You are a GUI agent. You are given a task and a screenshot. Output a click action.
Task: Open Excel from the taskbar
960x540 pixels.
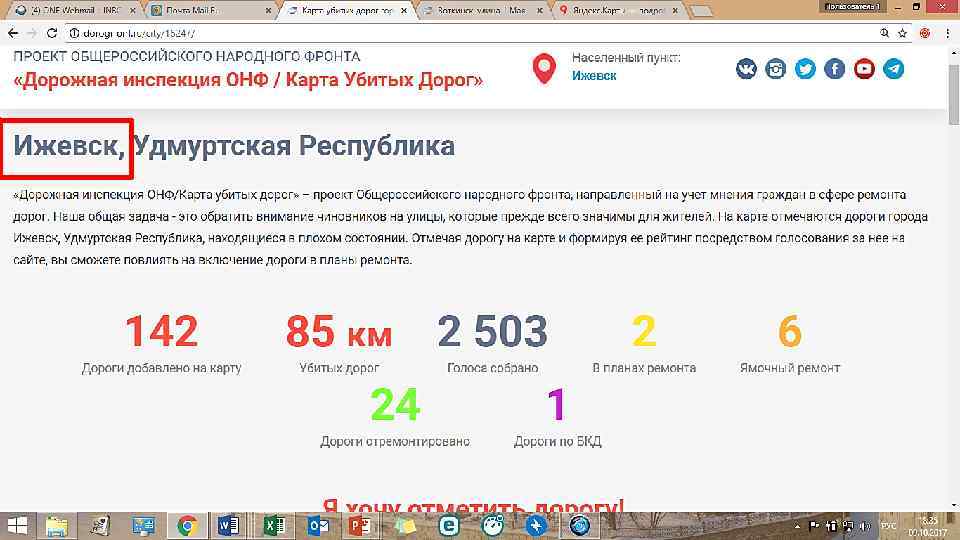coord(274,526)
